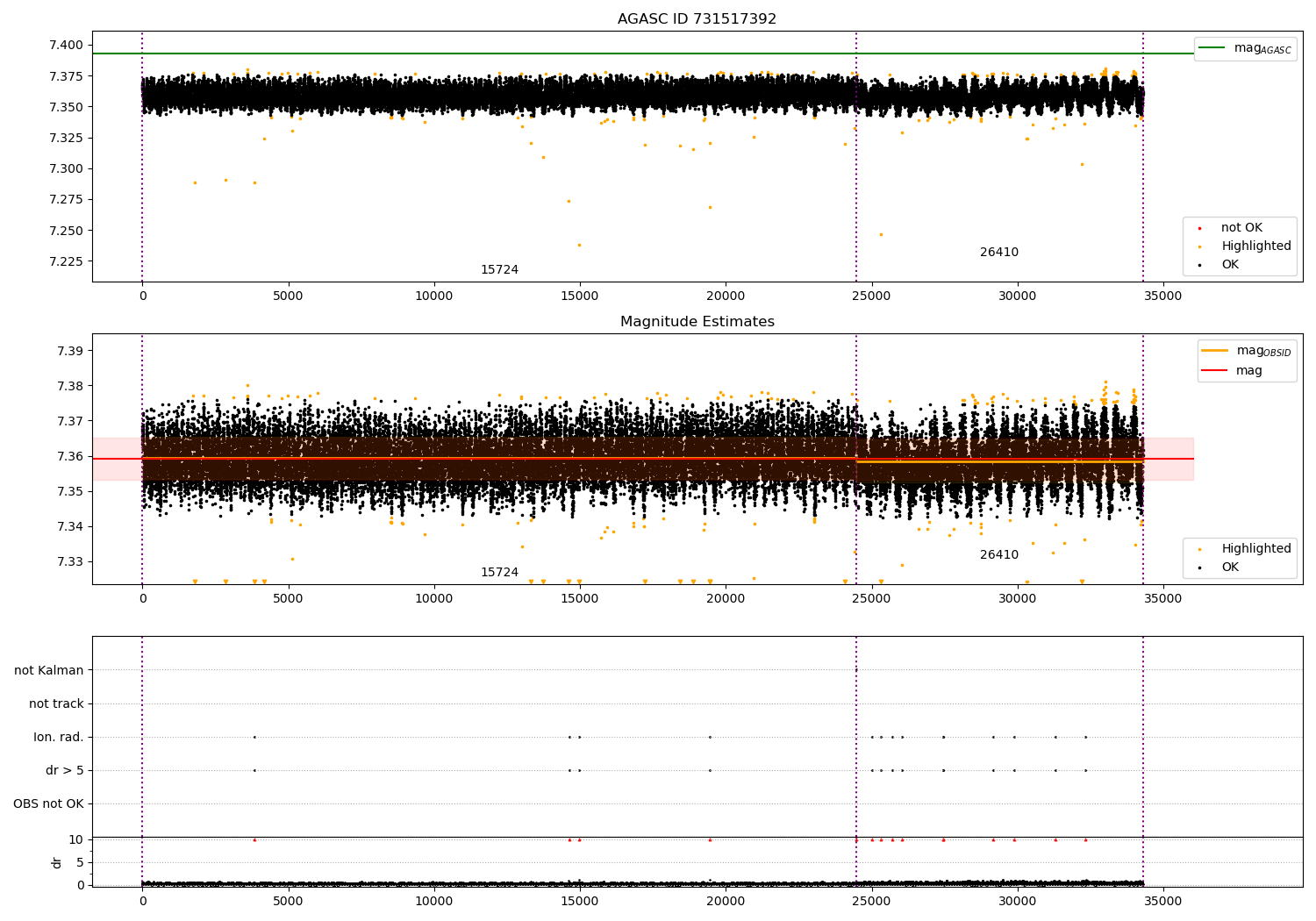Click middle plot x-axis tick 30000
Screen dimensions: 1316x921
click(x=1018, y=599)
